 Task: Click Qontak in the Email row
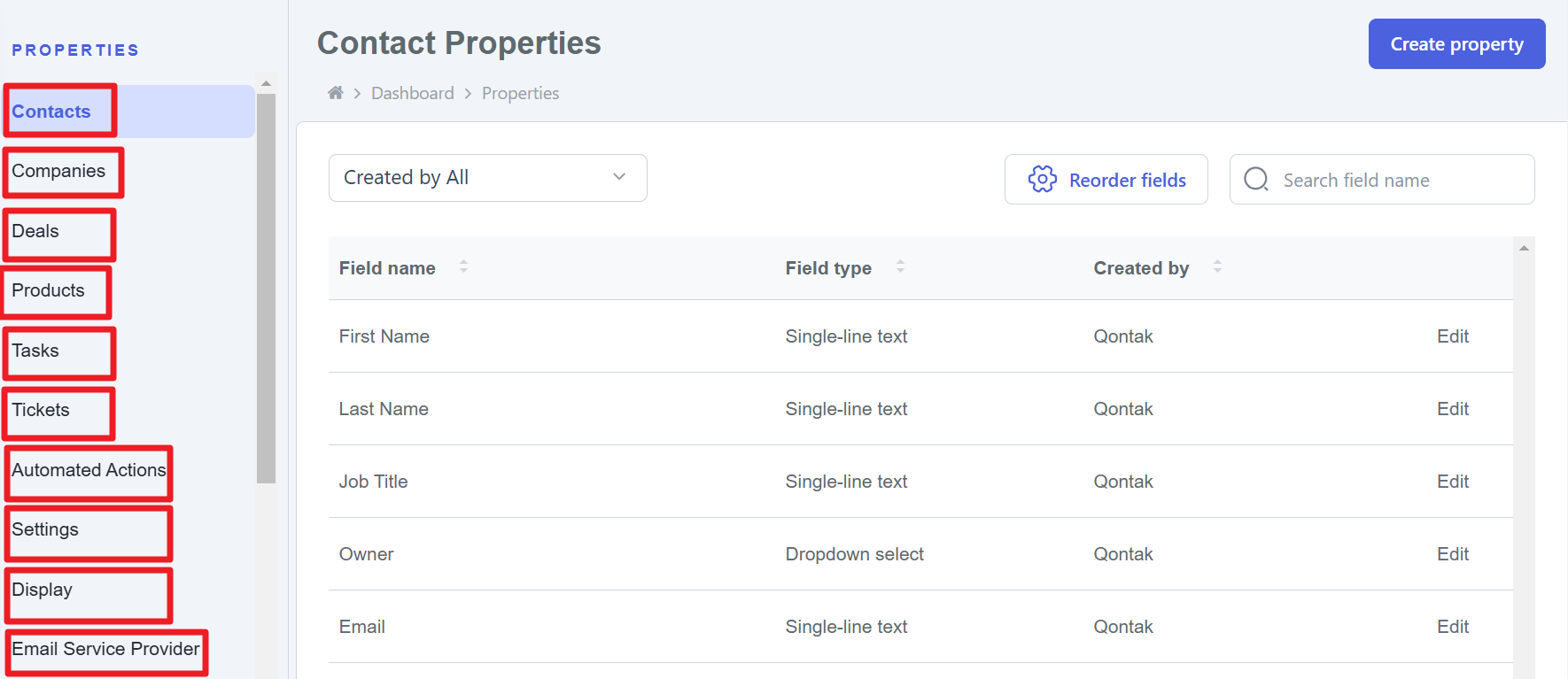click(1123, 627)
